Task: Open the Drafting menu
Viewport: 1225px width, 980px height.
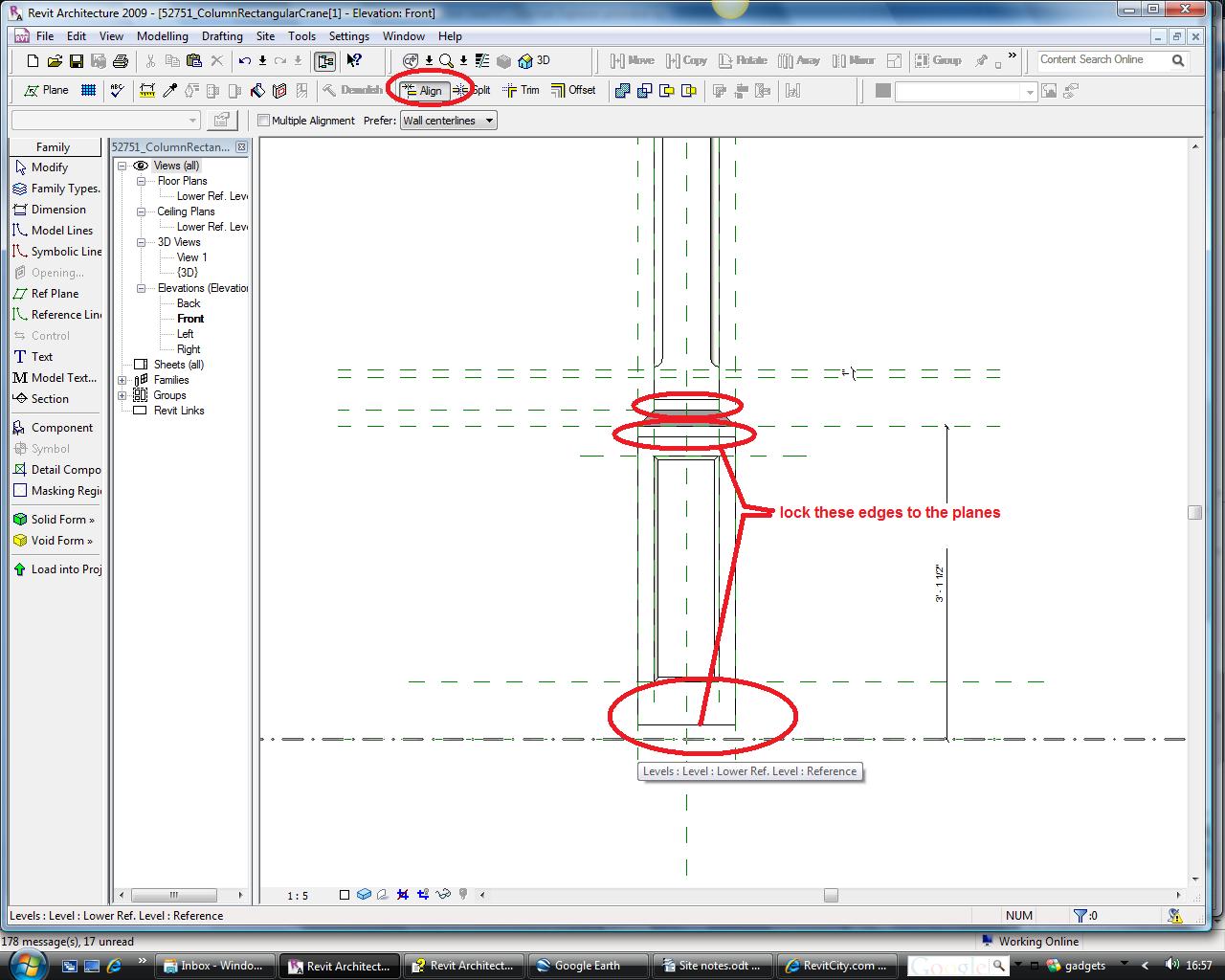Action: (x=222, y=36)
